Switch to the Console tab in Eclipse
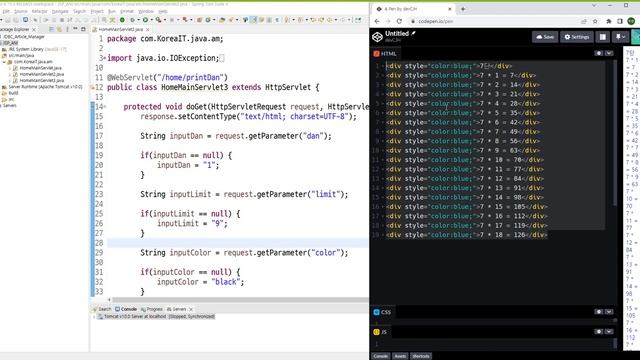This screenshot has width=640, height=360. click(126, 309)
